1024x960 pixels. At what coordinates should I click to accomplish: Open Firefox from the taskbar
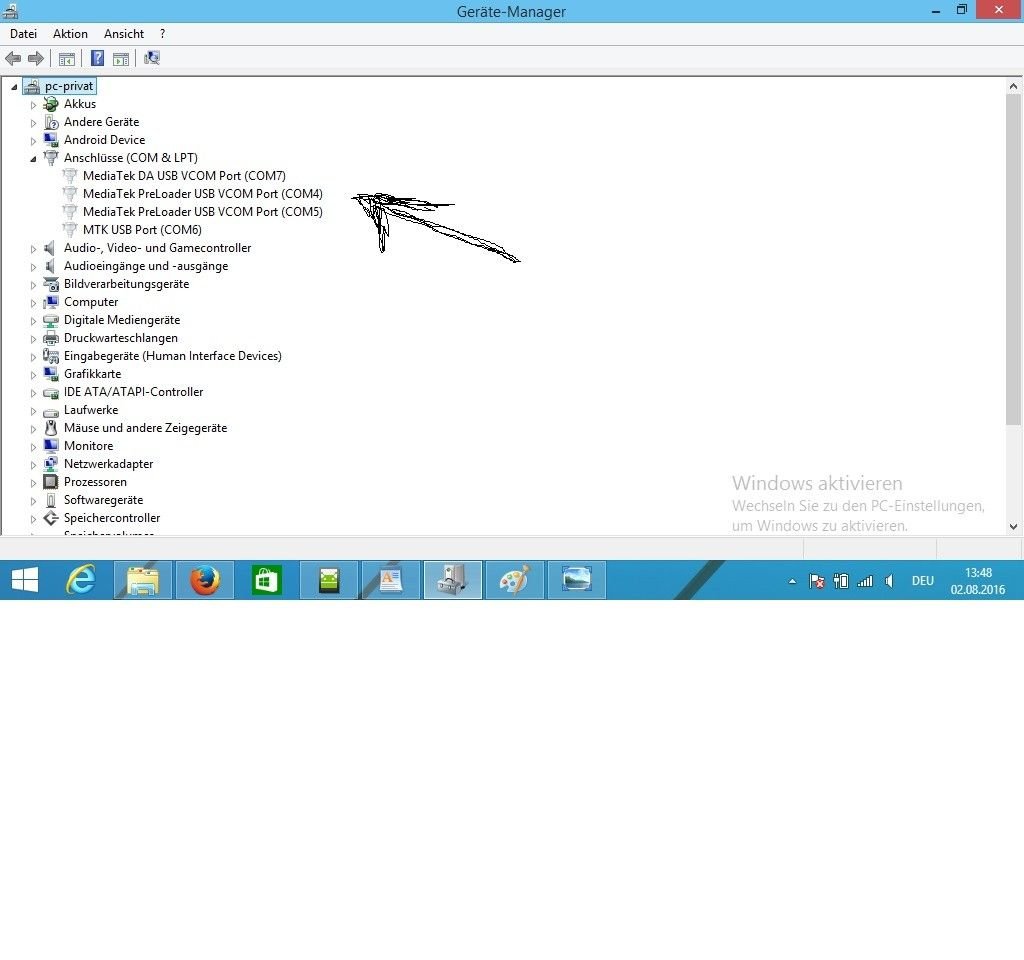pyautogui.click(x=205, y=580)
